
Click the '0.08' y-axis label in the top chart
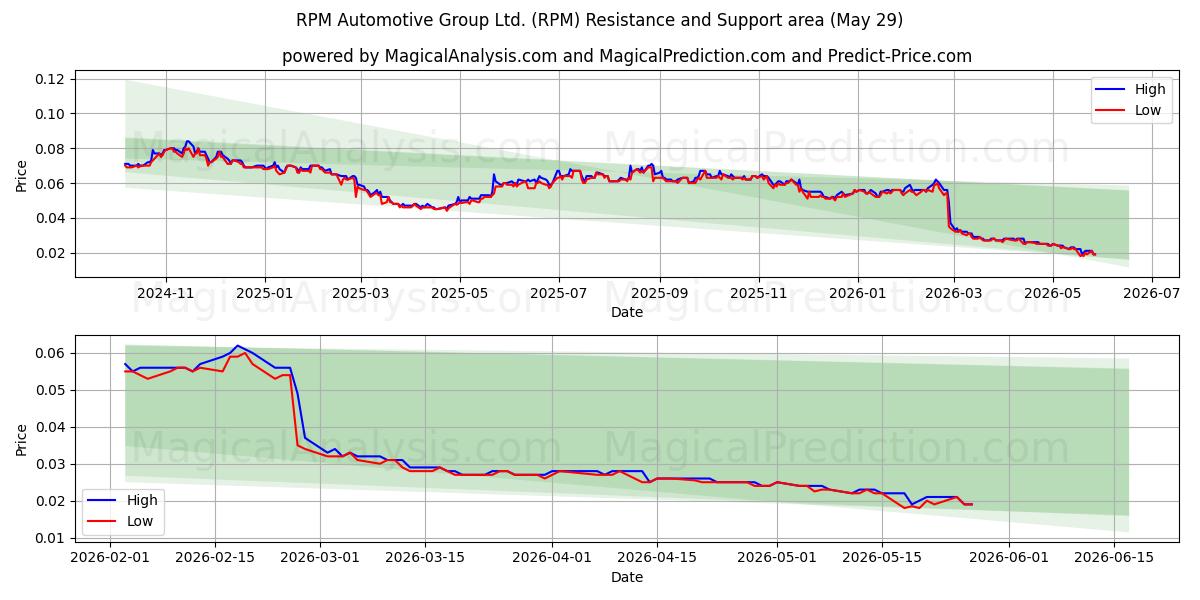tap(51, 149)
